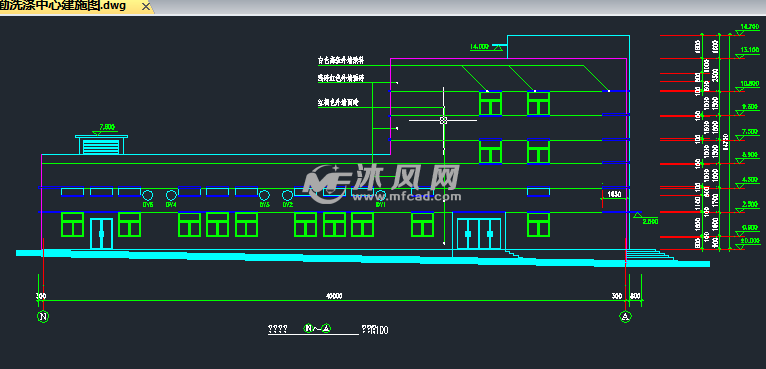The width and height of the screenshot is (766, 369).
Task: Select the 10.800 level label
Action: click(749, 83)
